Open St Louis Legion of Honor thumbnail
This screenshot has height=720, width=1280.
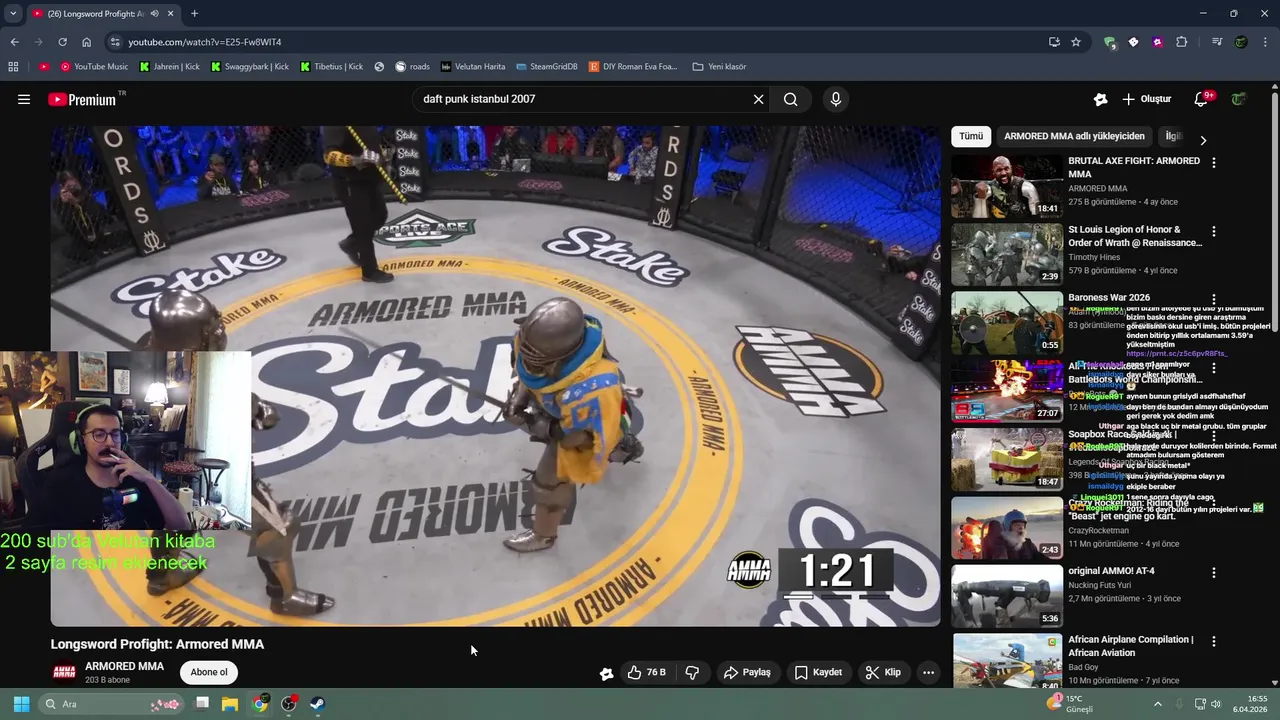point(1007,254)
